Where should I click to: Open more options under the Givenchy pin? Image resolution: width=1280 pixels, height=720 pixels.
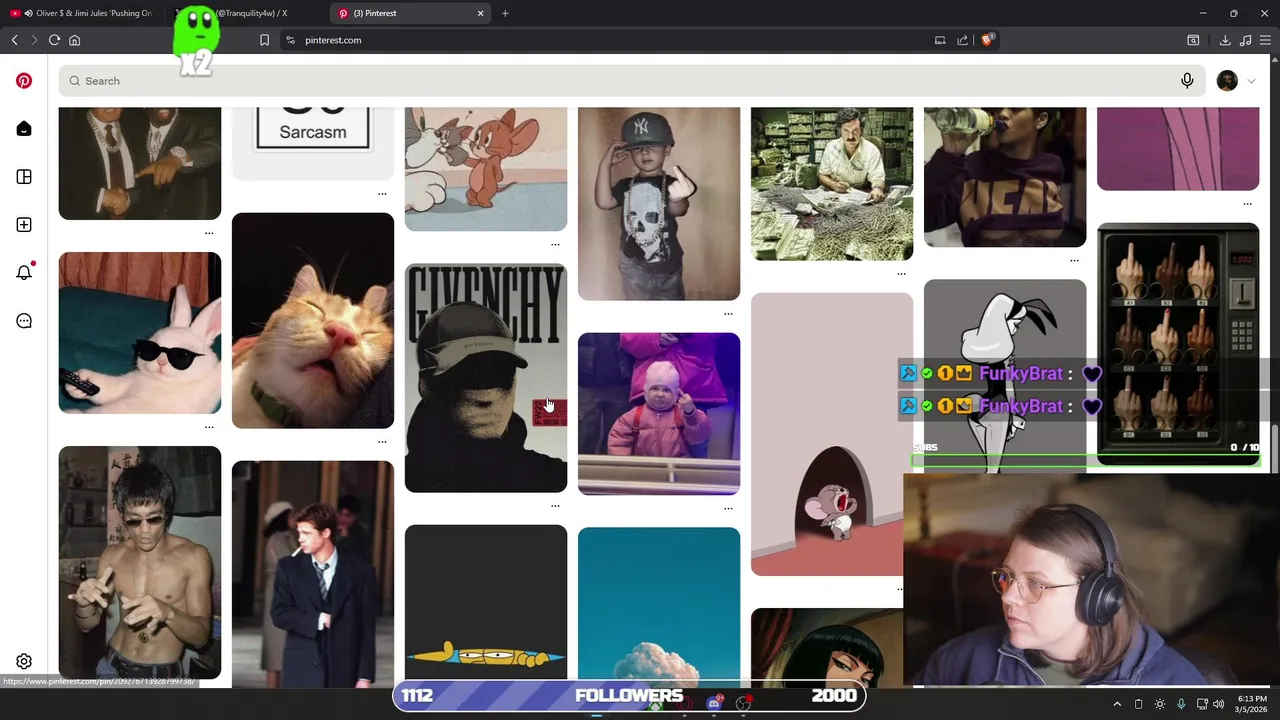(555, 506)
